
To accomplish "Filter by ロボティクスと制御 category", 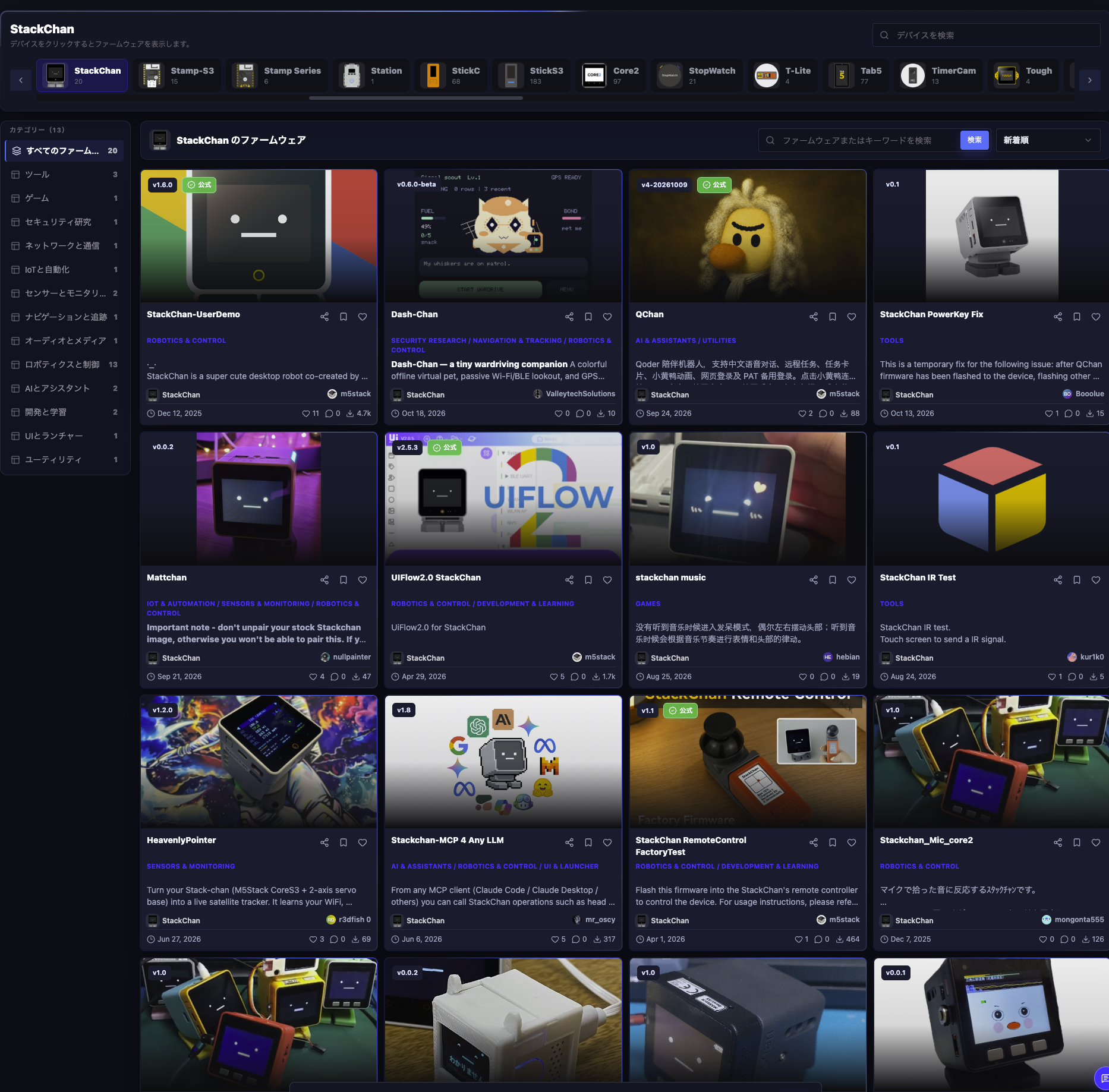I will pyautogui.click(x=65, y=365).
